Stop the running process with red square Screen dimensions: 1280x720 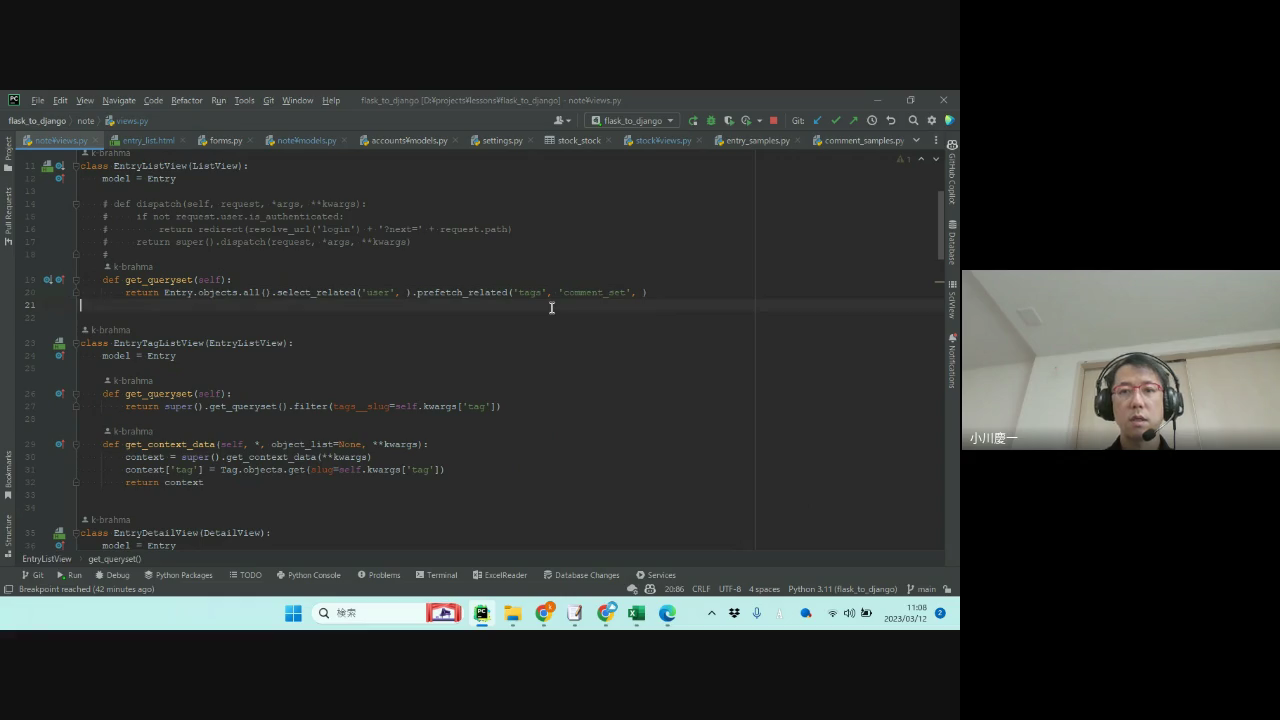(773, 121)
